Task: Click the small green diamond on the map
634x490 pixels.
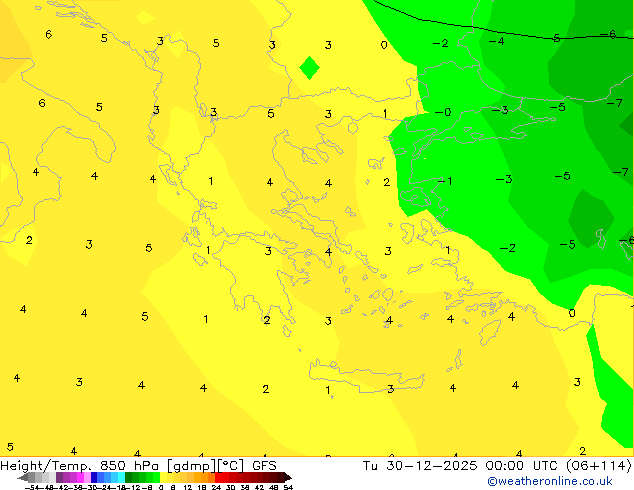Action: [310, 68]
